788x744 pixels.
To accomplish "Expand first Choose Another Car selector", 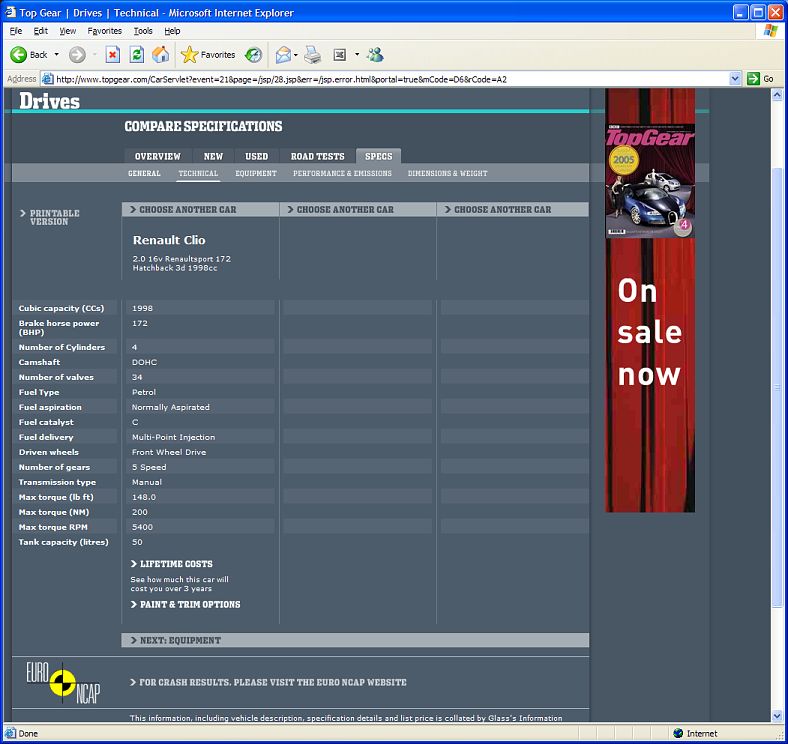I will click(200, 210).
